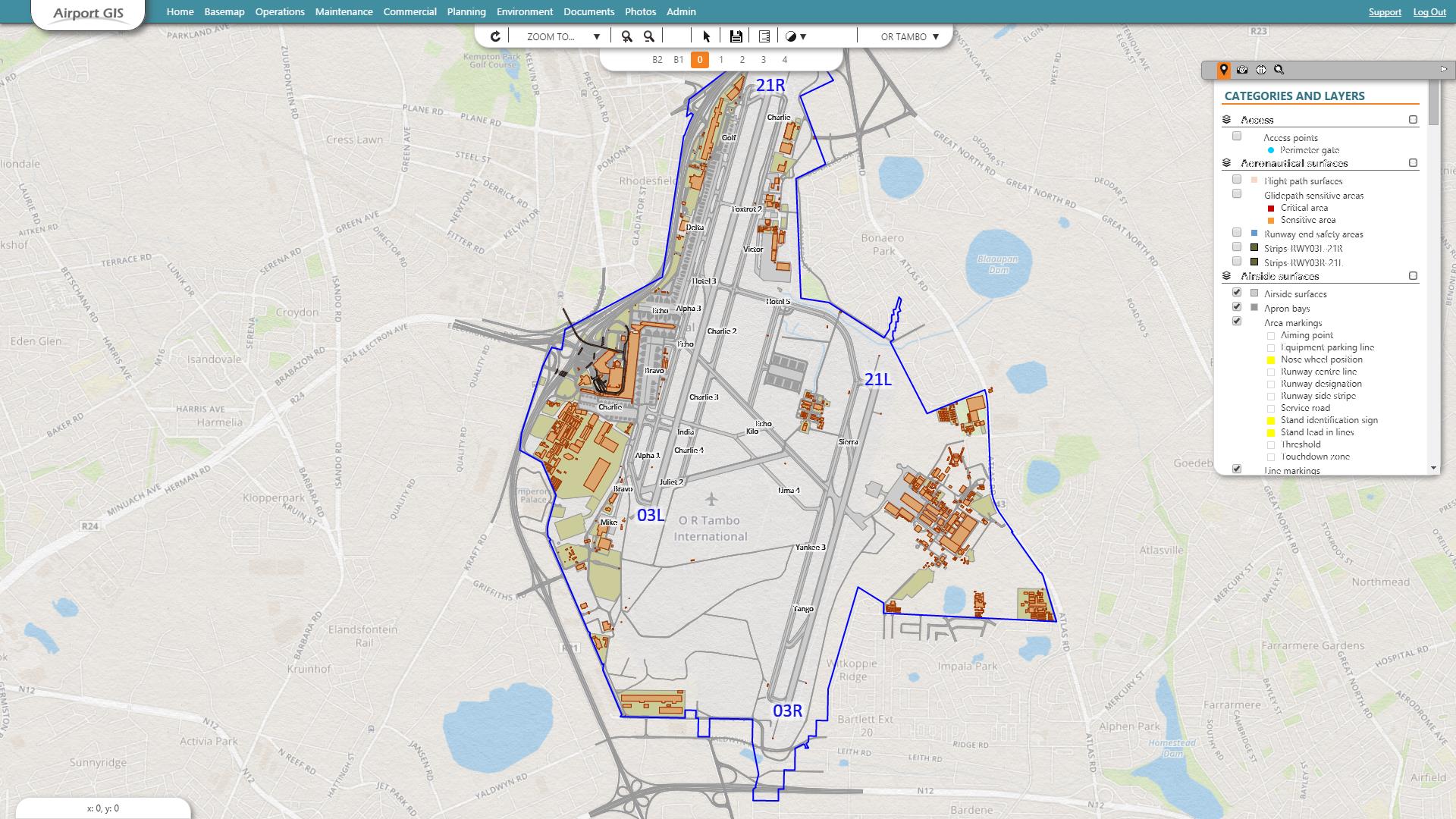Click the layers panel scrollbar thumb

[1433, 104]
